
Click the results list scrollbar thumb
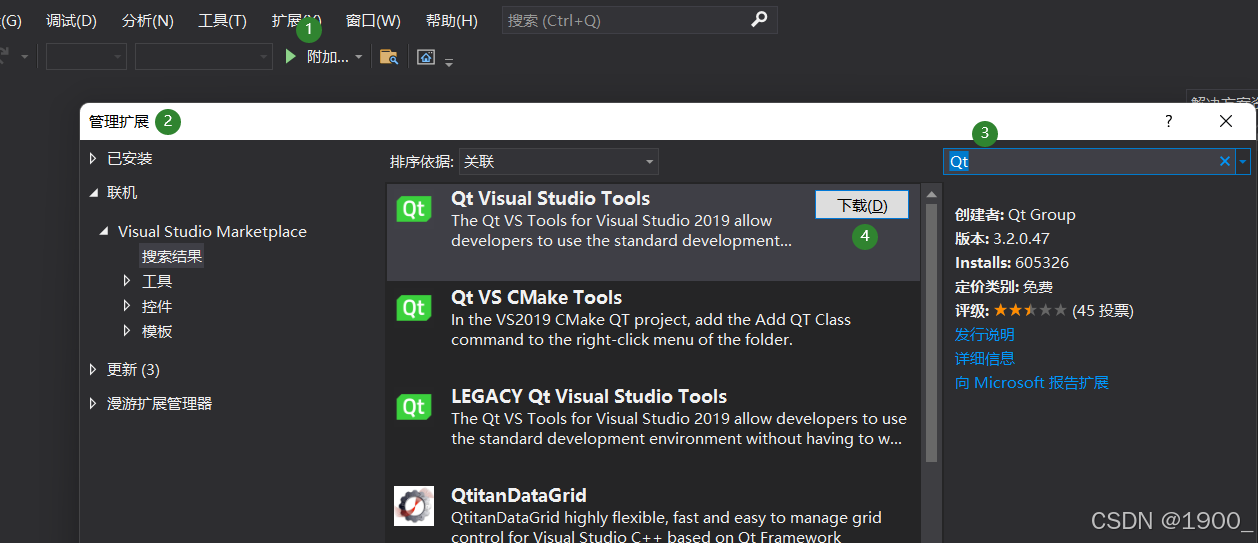[931, 333]
